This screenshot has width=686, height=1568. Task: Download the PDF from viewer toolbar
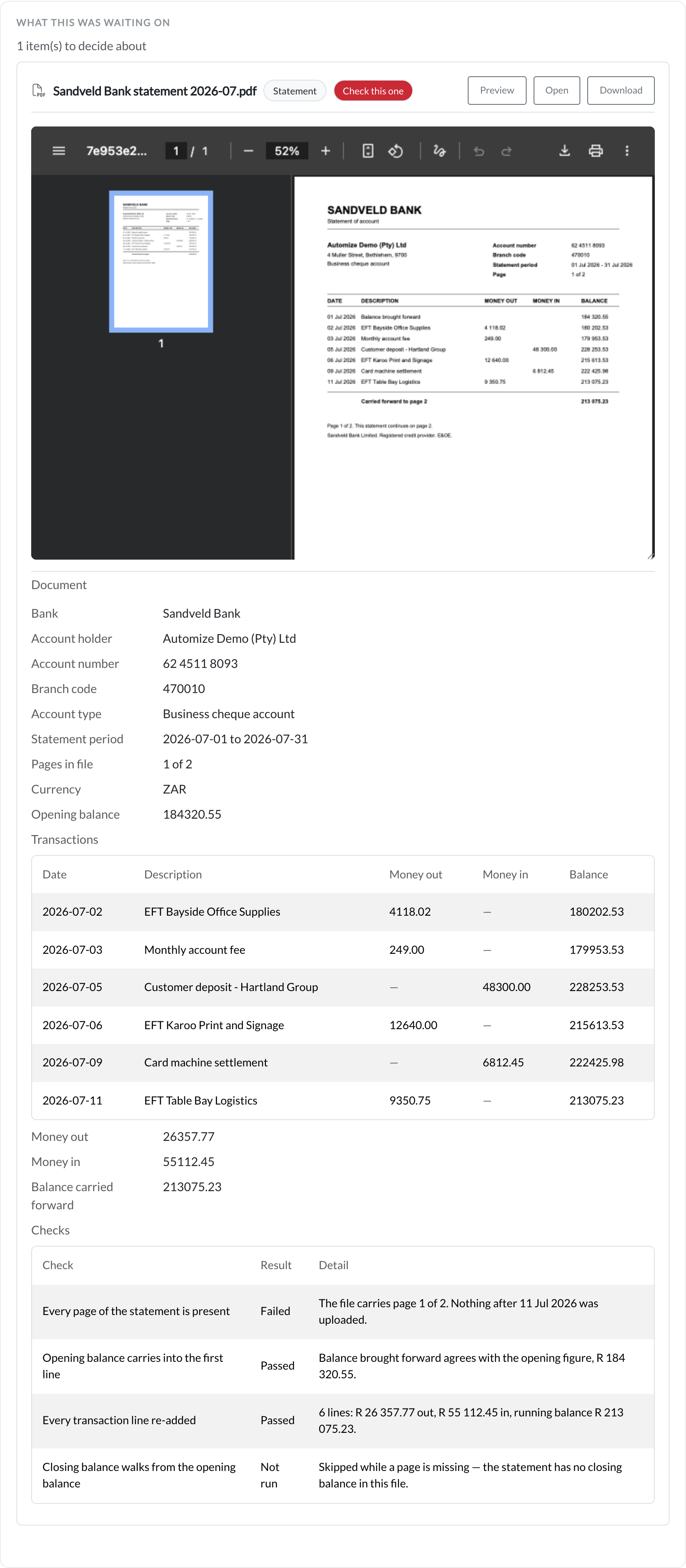click(x=565, y=150)
